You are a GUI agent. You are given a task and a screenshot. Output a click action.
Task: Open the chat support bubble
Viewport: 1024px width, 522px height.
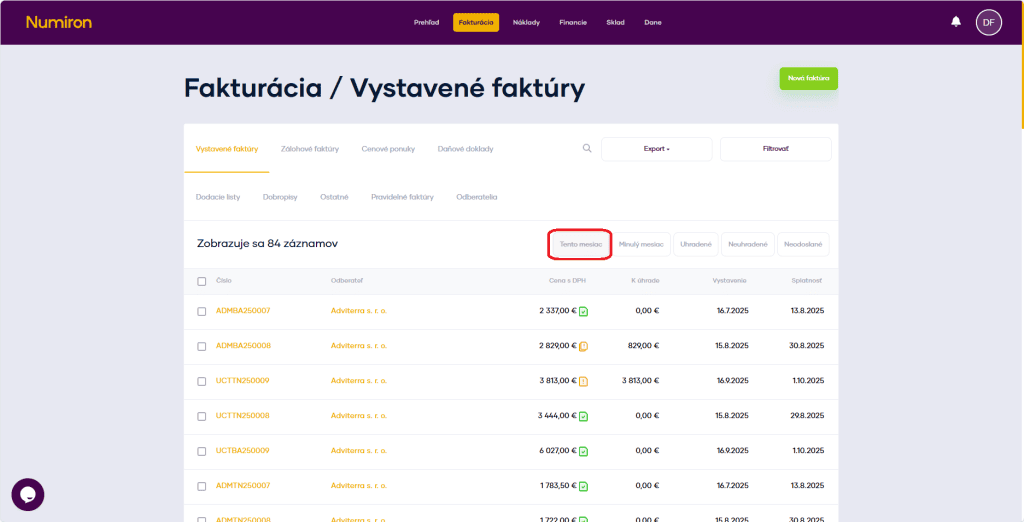point(27,495)
